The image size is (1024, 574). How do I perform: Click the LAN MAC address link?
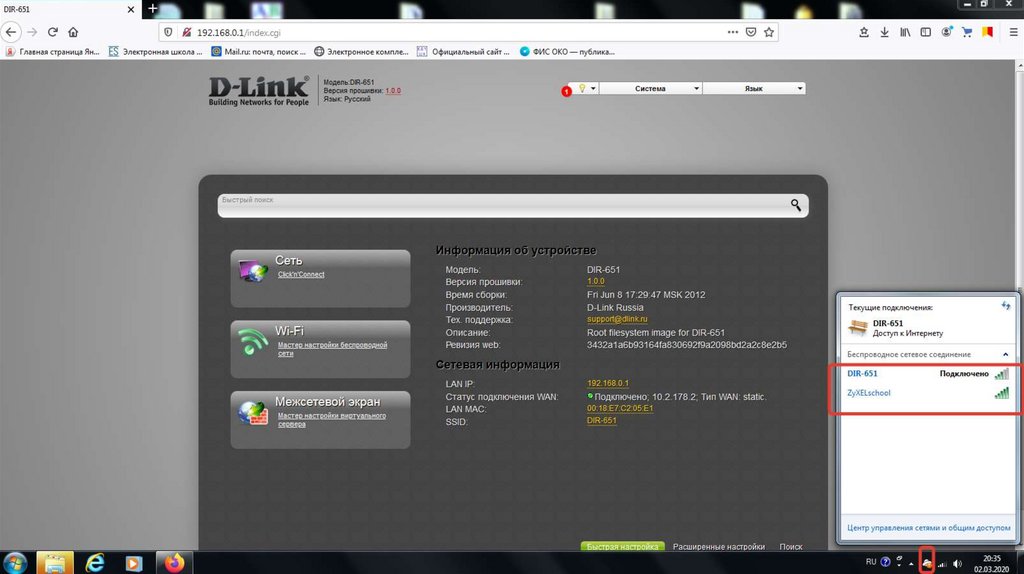620,408
